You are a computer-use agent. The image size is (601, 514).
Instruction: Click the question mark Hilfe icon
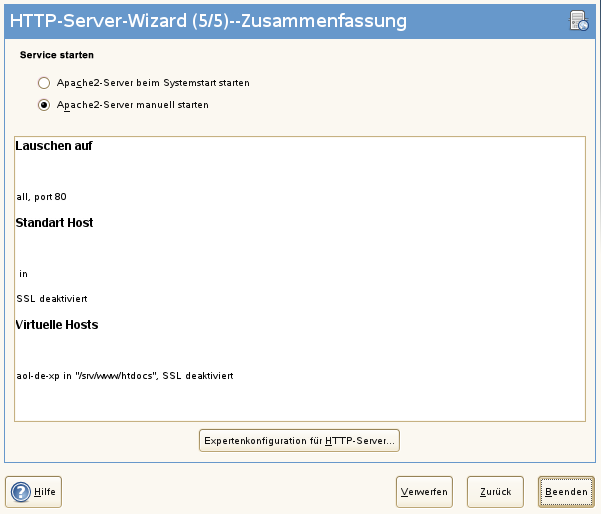[x=21, y=491]
